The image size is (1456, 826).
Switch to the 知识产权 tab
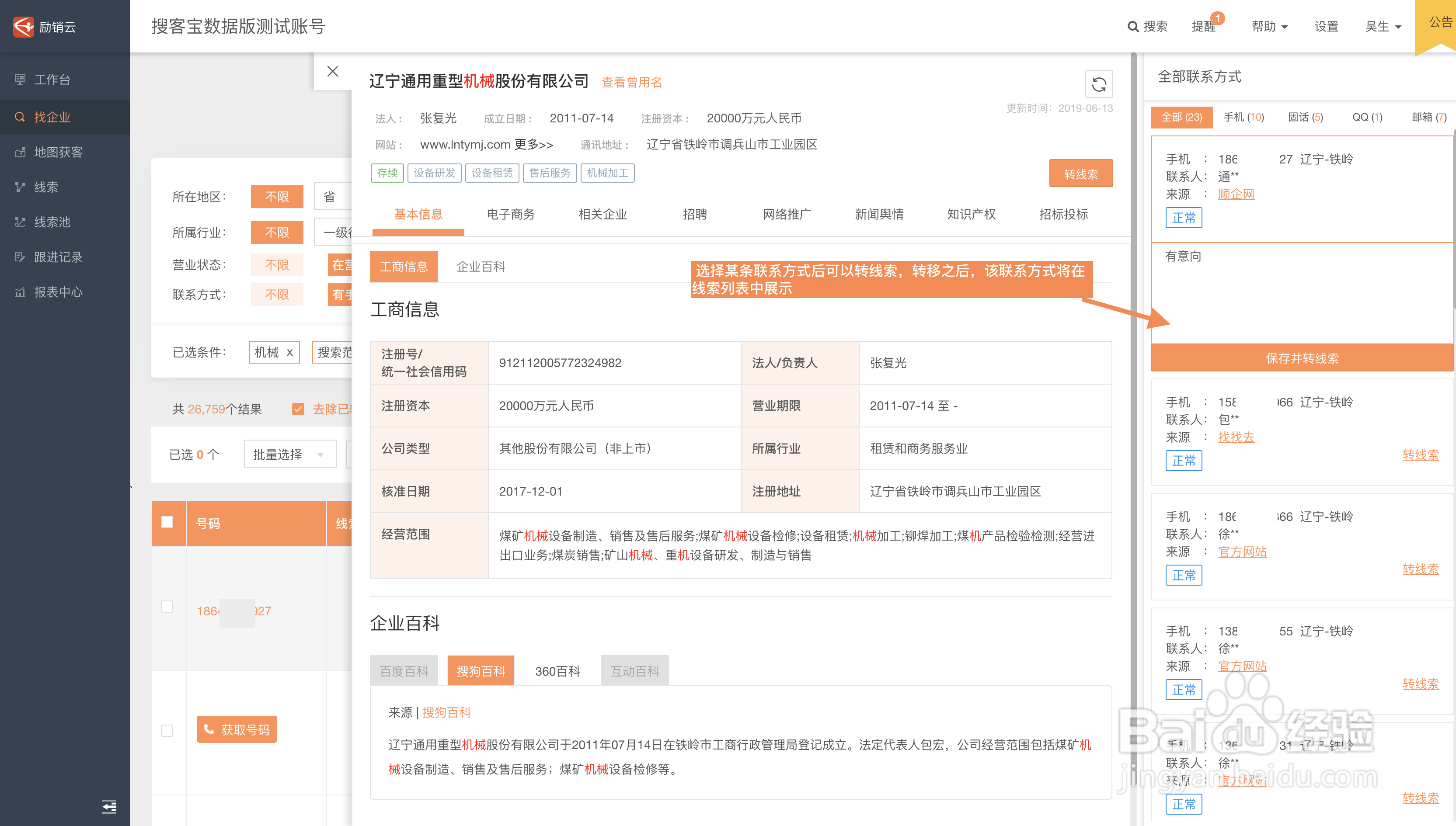pyautogui.click(x=971, y=215)
